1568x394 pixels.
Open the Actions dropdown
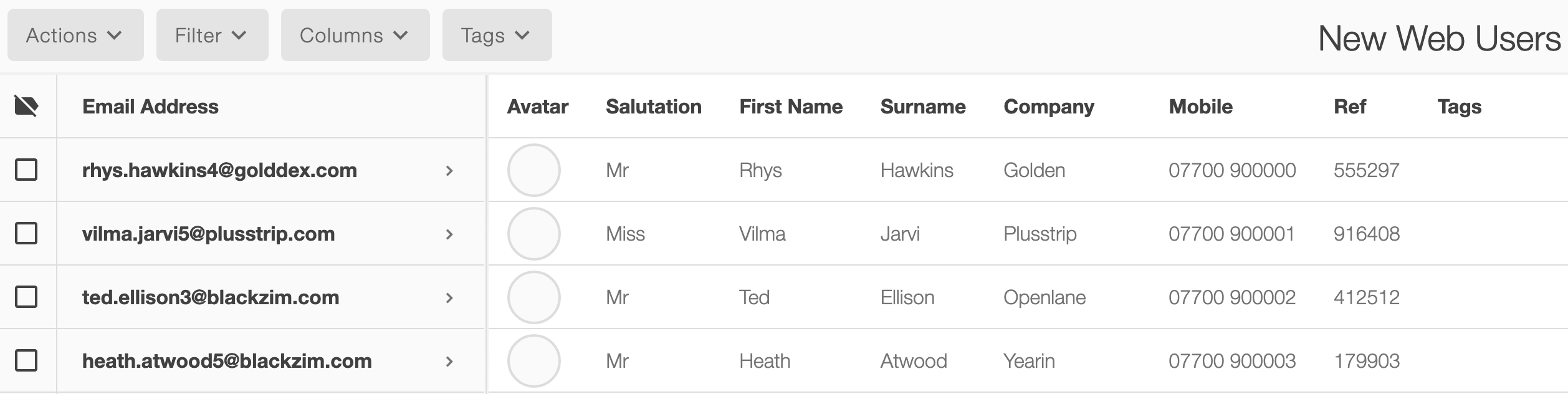[x=75, y=35]
